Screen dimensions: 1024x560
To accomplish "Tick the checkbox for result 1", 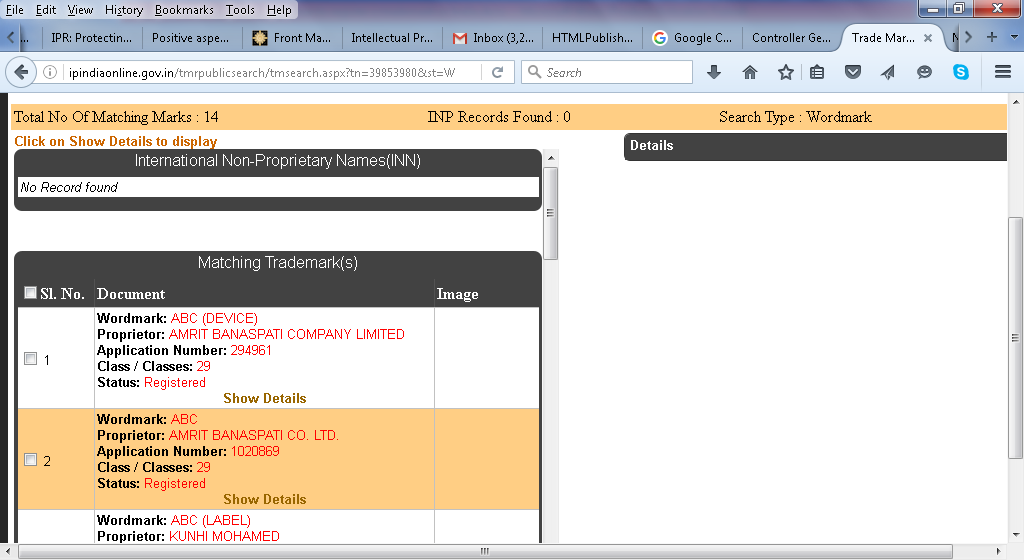I will pos(30,359).
